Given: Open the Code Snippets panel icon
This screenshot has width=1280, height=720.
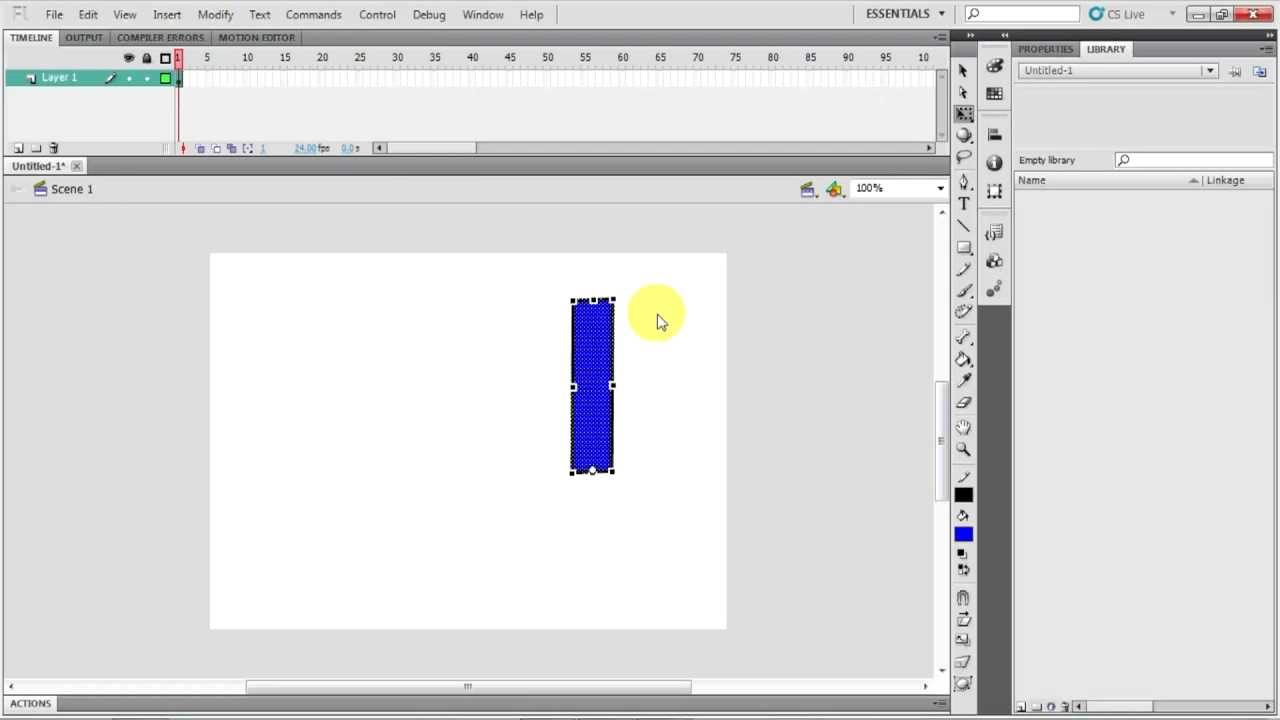Looking at the screenshot, I should [994, 233].
